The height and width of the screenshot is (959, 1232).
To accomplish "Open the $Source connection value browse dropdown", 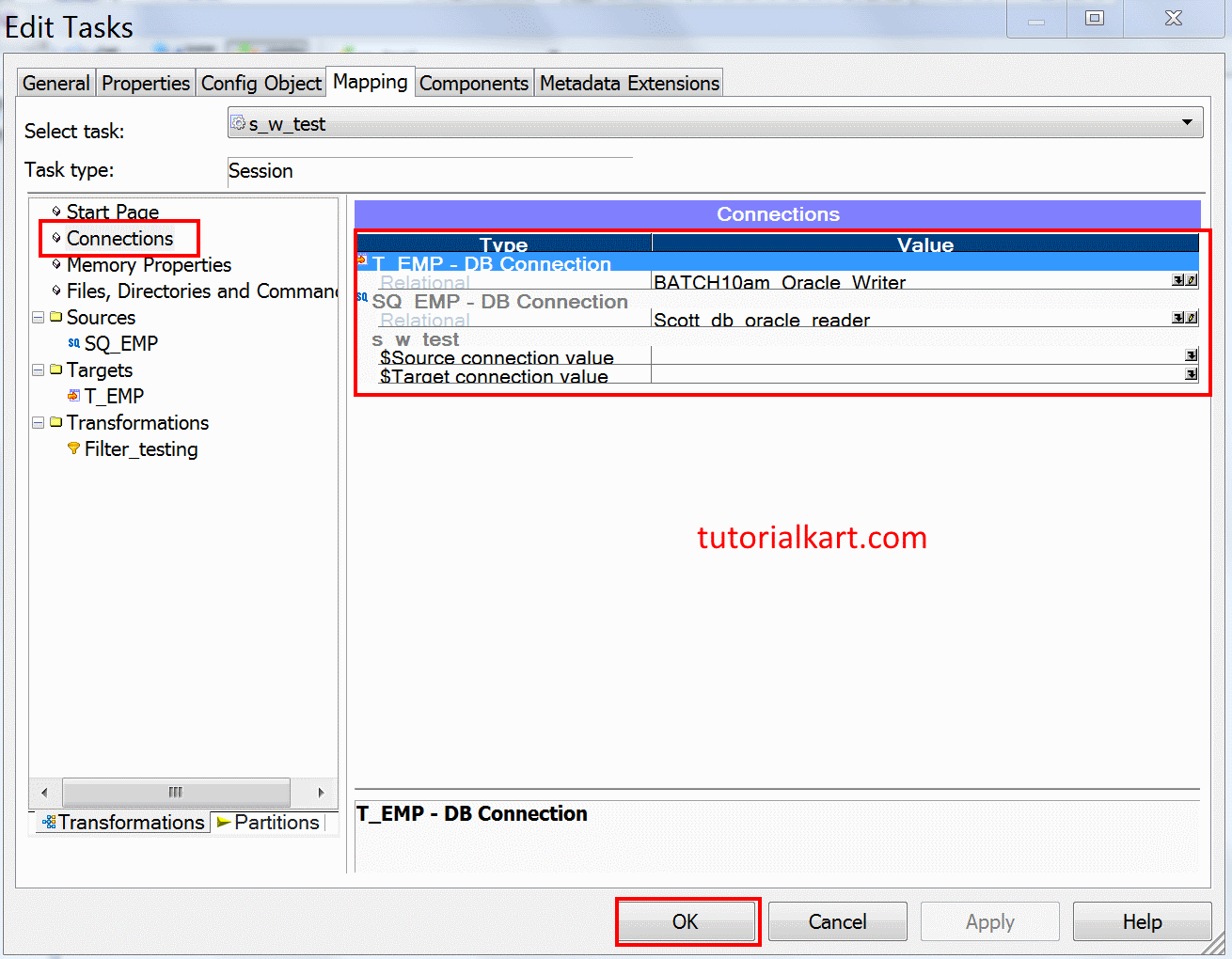I will point(1190,355).
